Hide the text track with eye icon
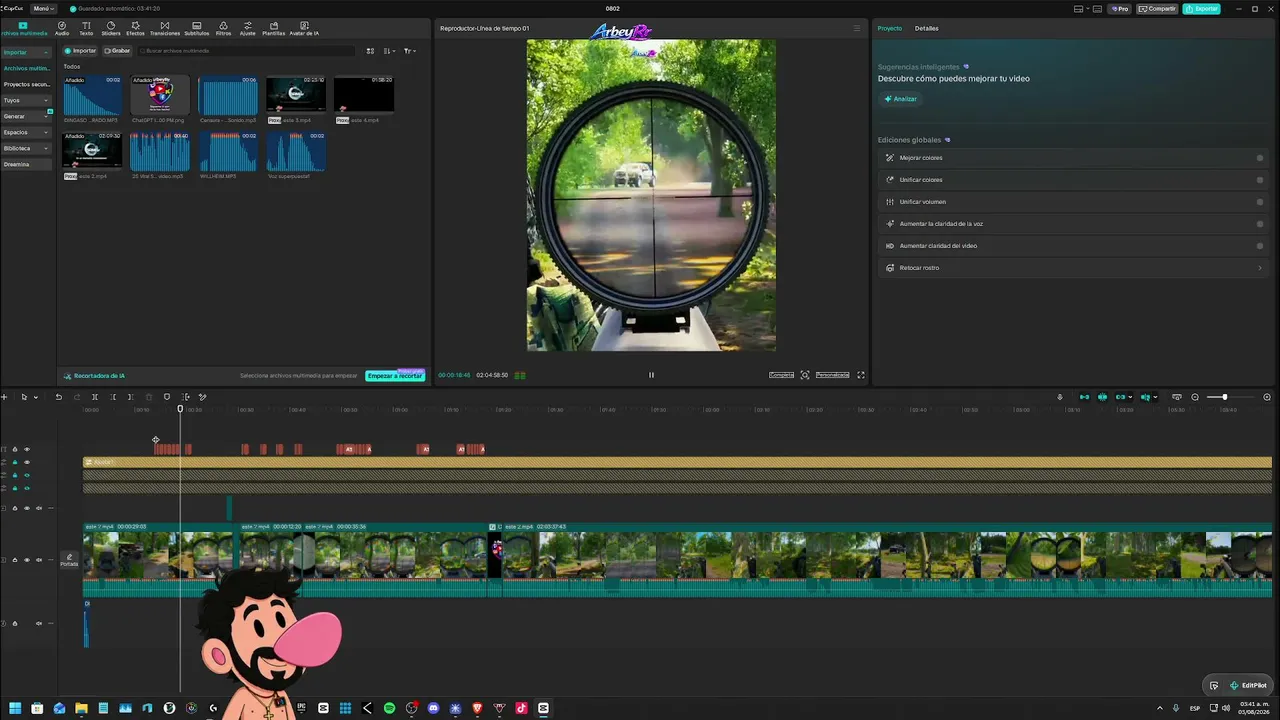1280x720 pixels. 27,449
